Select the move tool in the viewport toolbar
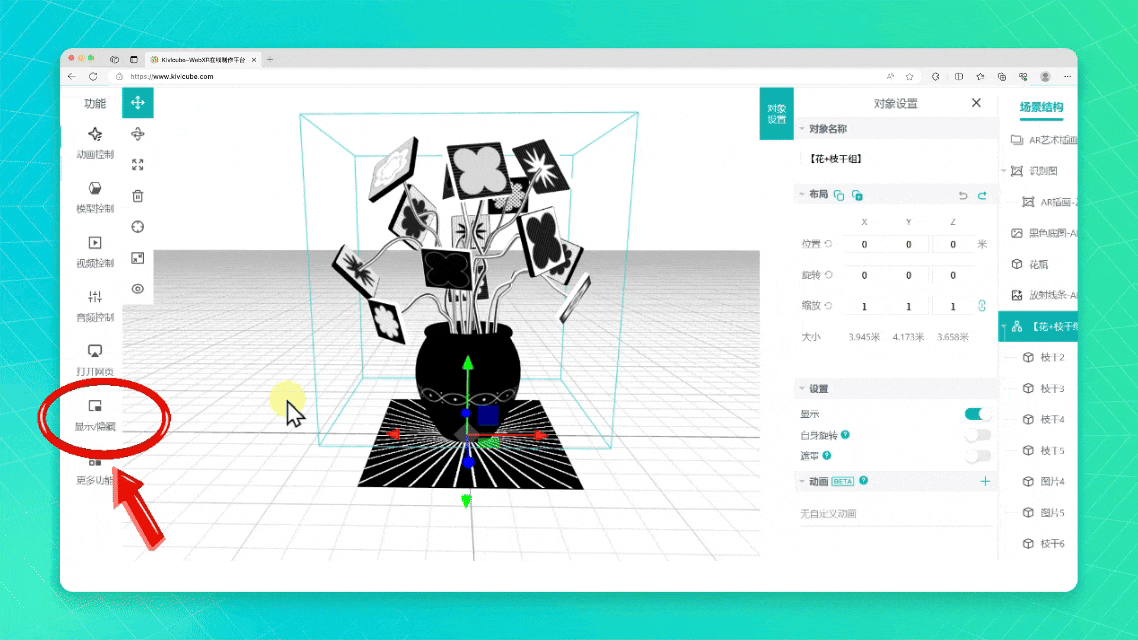The image size is (1138, 640). coord(138,102)
